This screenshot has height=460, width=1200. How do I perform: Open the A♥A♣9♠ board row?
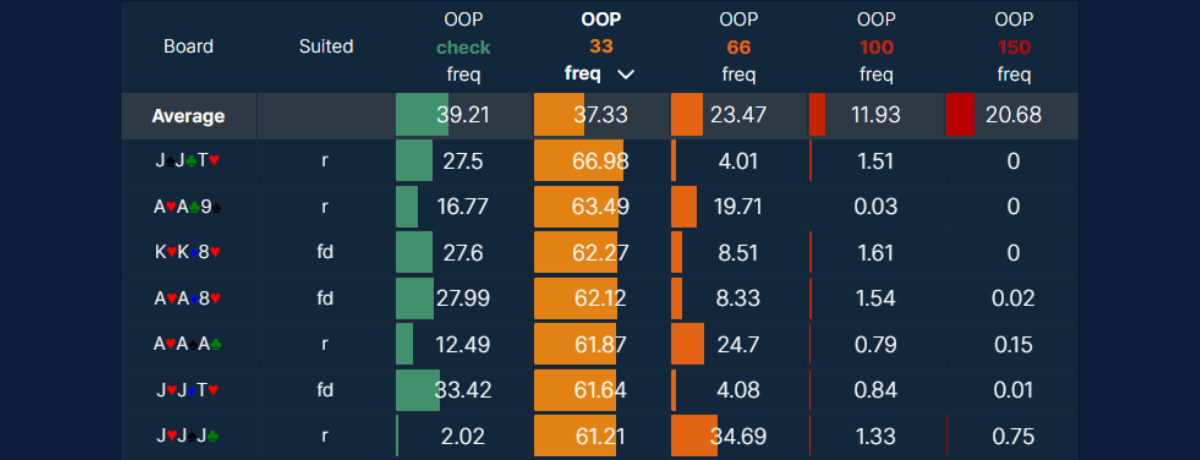(188, 207)
